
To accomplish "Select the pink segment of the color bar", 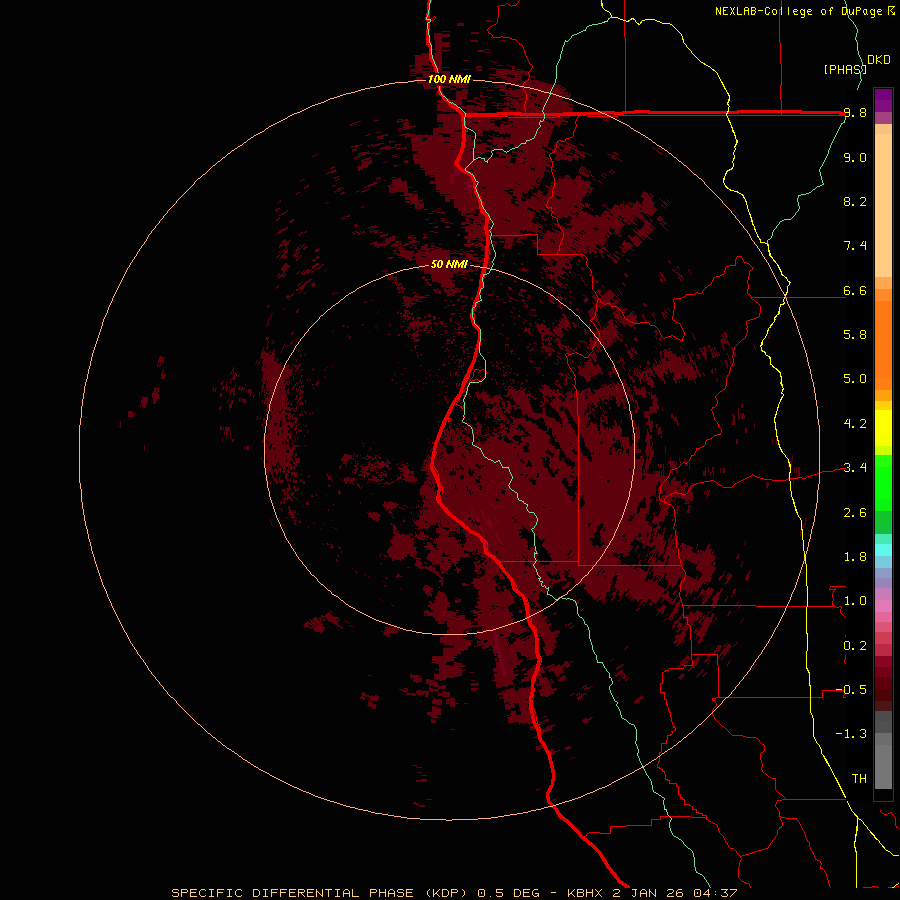I will (x=883, y=606).
